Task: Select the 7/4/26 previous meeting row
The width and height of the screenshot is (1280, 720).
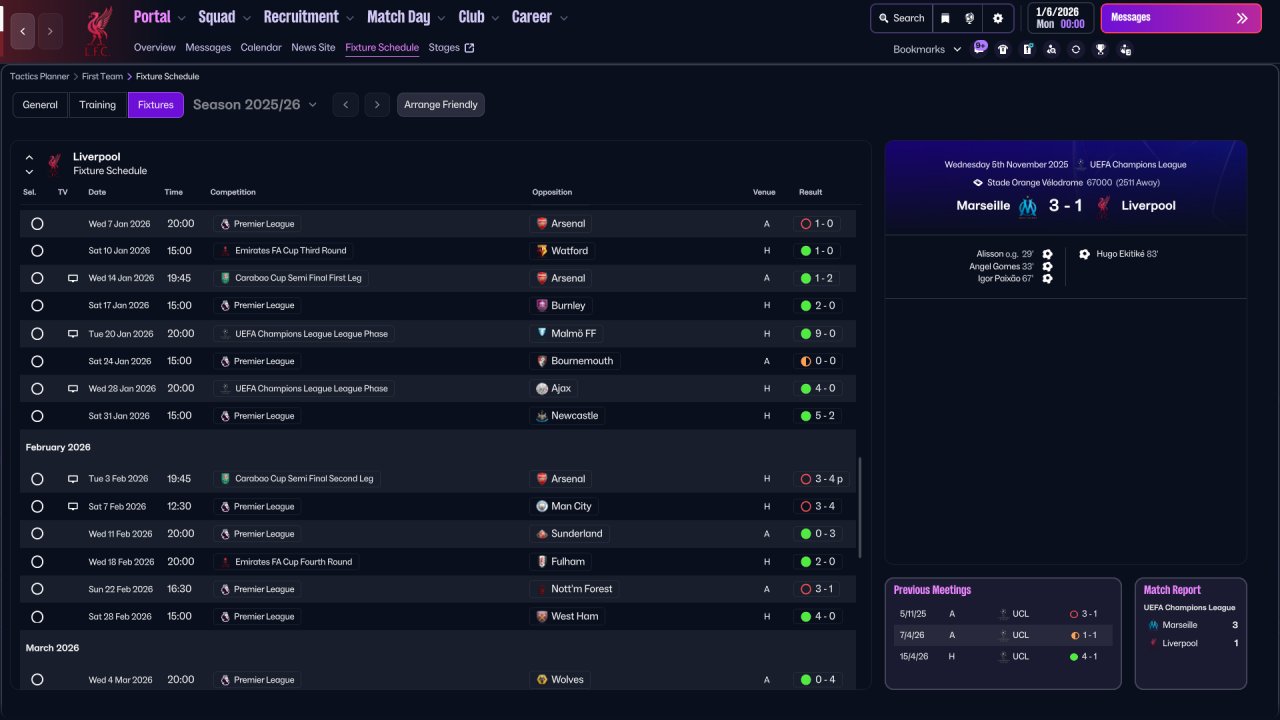Action: 1003,635
